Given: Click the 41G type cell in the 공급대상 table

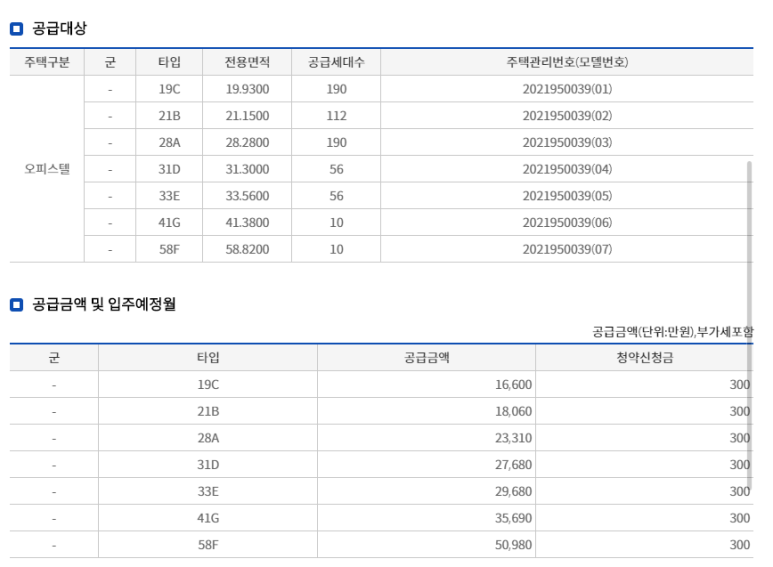Looking at the screenshot, I should point(169,222).
